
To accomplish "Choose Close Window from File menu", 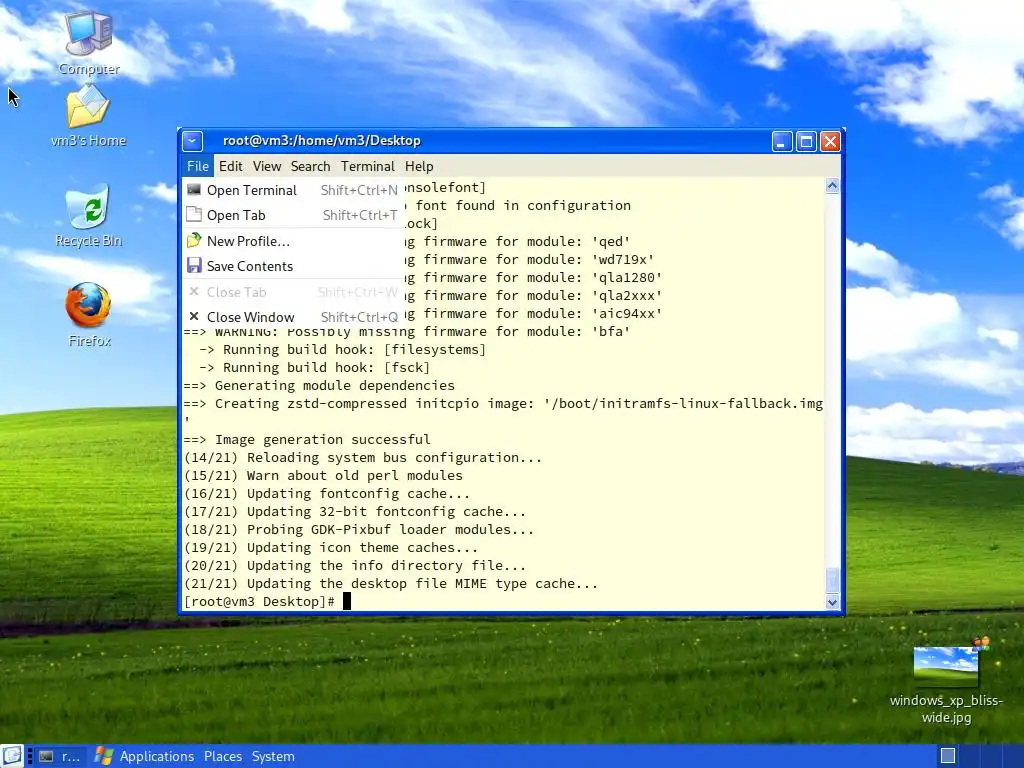I will (x=292, y=317).
